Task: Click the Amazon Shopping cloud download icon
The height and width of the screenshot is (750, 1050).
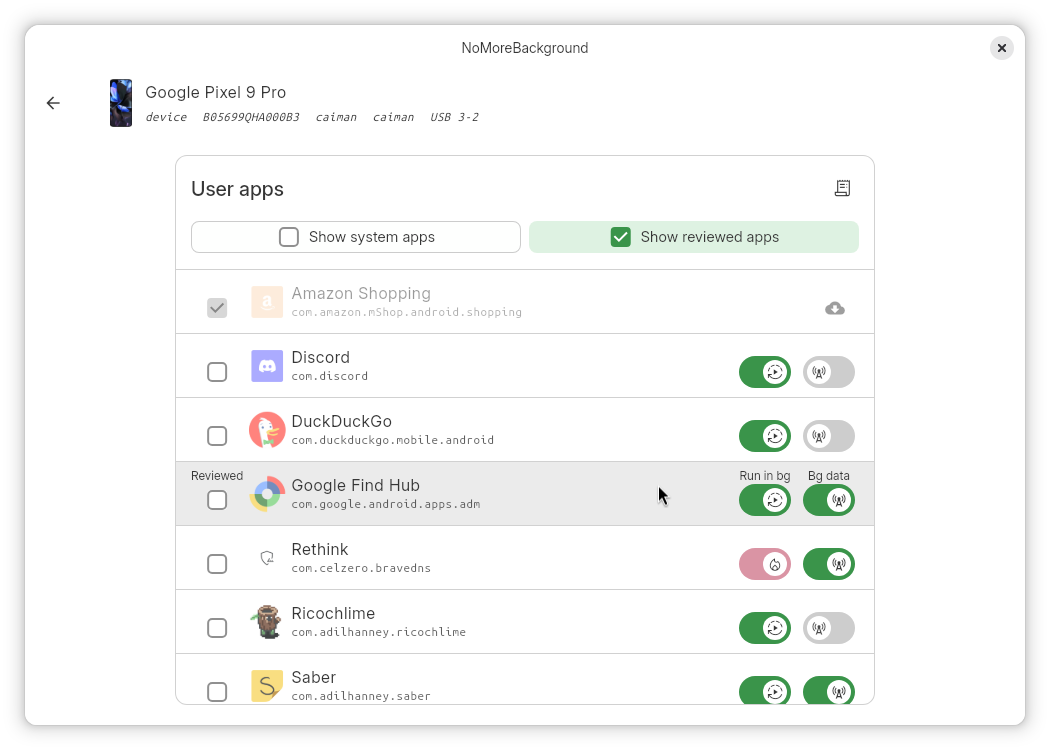Action: (834, 308)
